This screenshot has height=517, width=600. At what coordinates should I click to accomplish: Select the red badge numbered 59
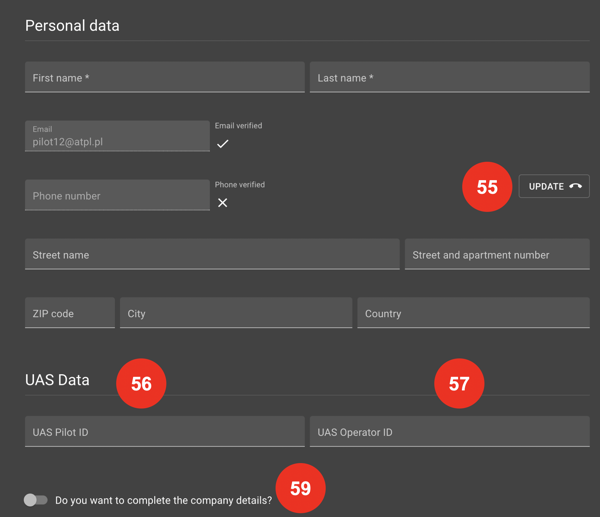point(300,489)
